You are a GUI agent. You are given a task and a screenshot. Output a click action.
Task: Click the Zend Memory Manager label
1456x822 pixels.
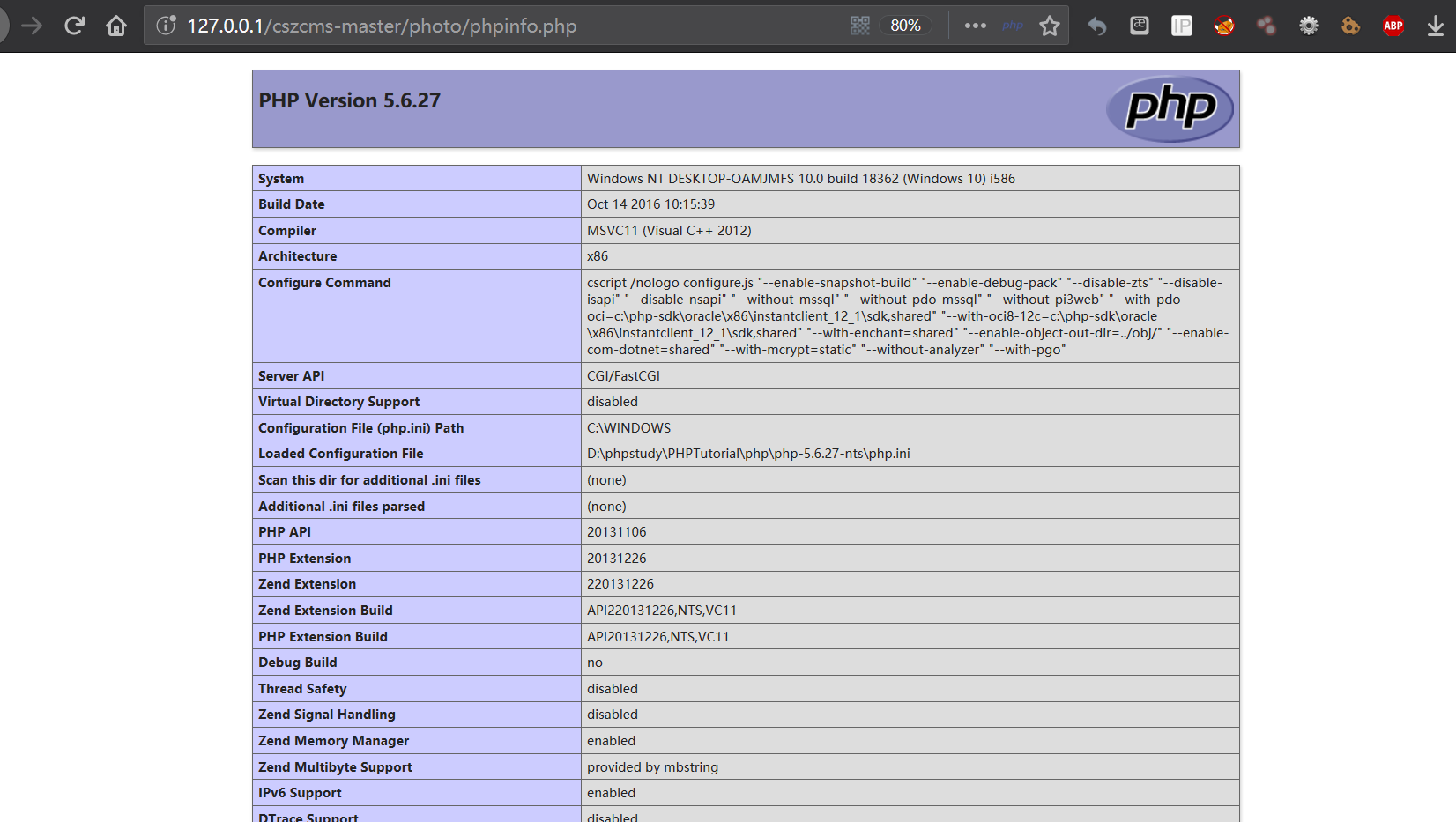pyautogui.click(x=334, y=741)
